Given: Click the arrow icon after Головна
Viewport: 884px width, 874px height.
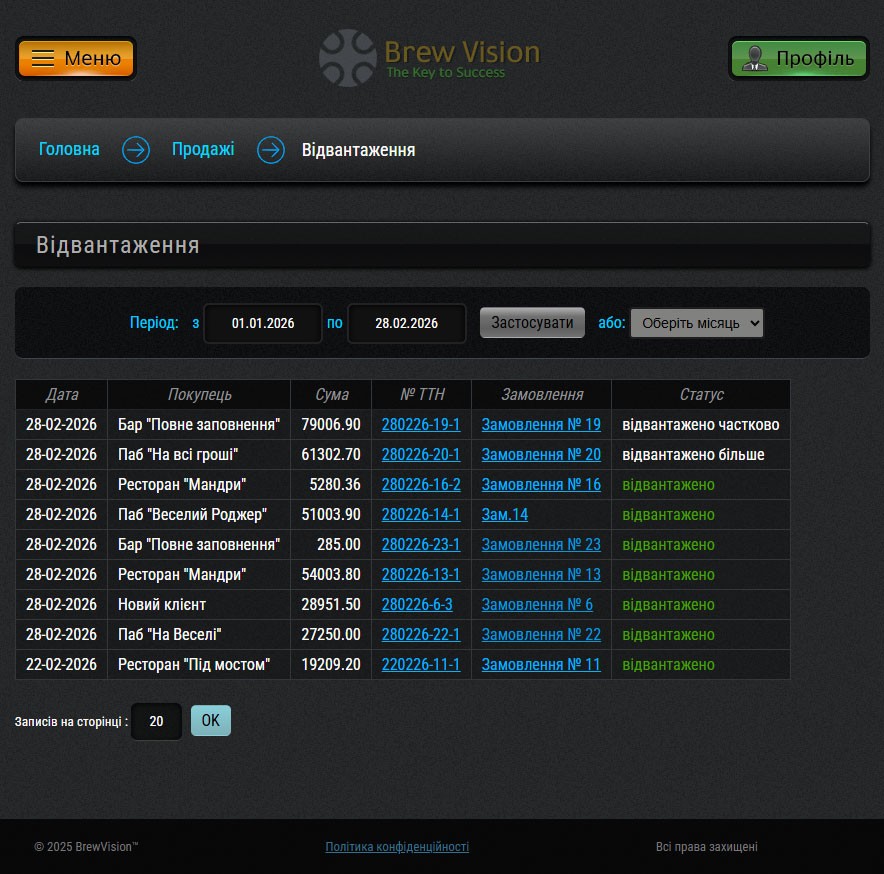Looking at the screenshot, I should click(136, 150).
